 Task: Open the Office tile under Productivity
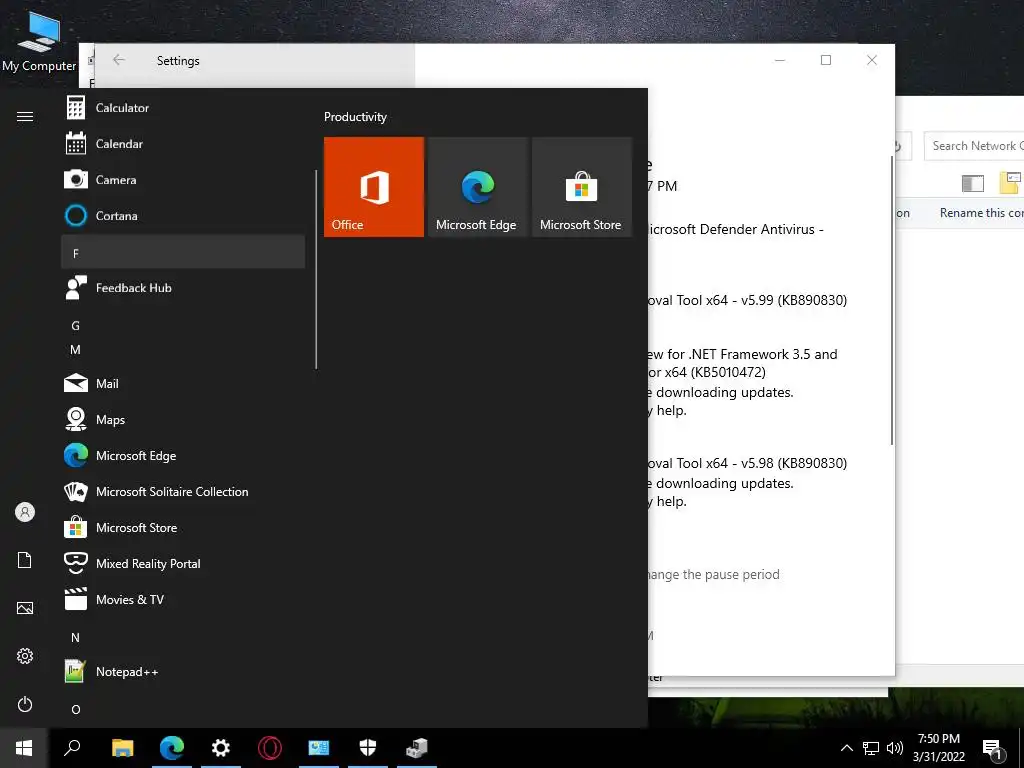point(374,187)
